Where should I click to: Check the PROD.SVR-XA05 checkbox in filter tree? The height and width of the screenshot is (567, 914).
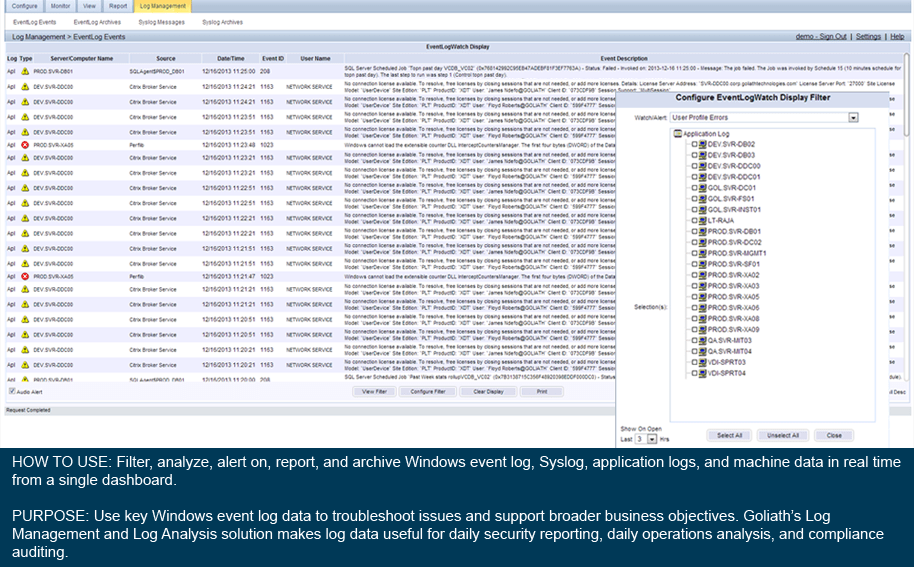[x=694, y=297]
